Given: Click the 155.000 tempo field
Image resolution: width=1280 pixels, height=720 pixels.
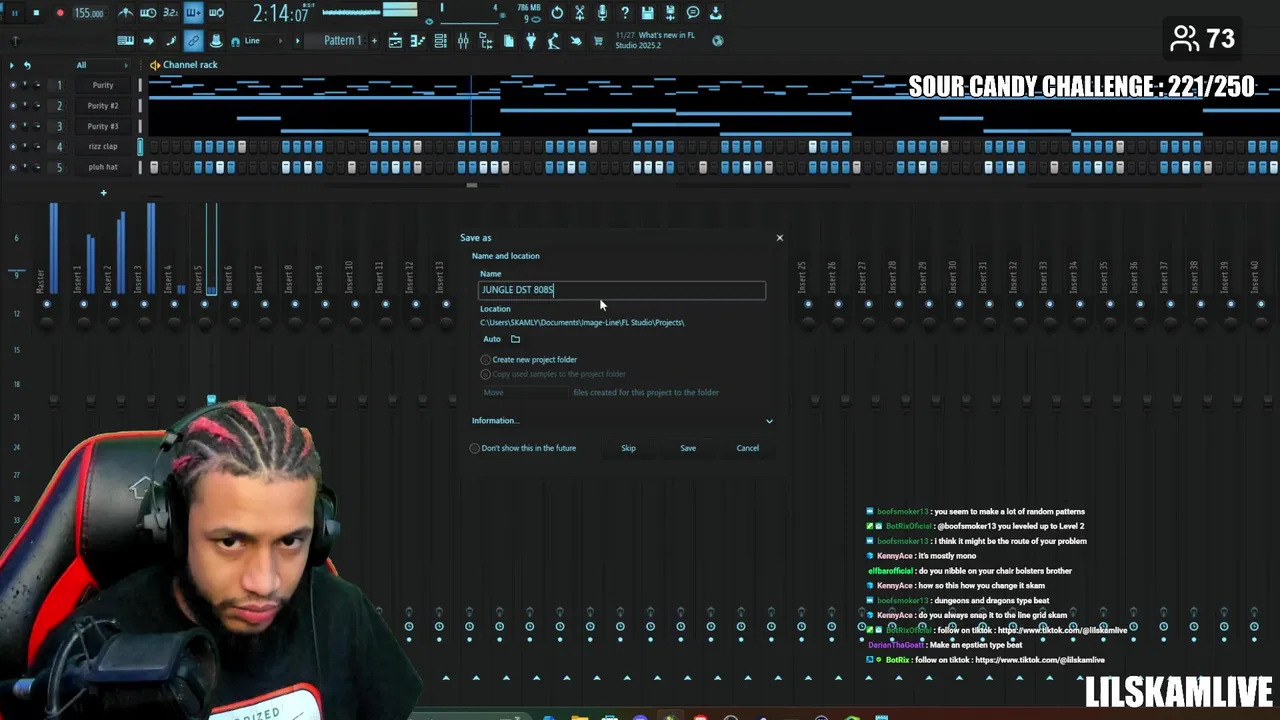Looking at the screenshot, I should [x=89, y=13].
